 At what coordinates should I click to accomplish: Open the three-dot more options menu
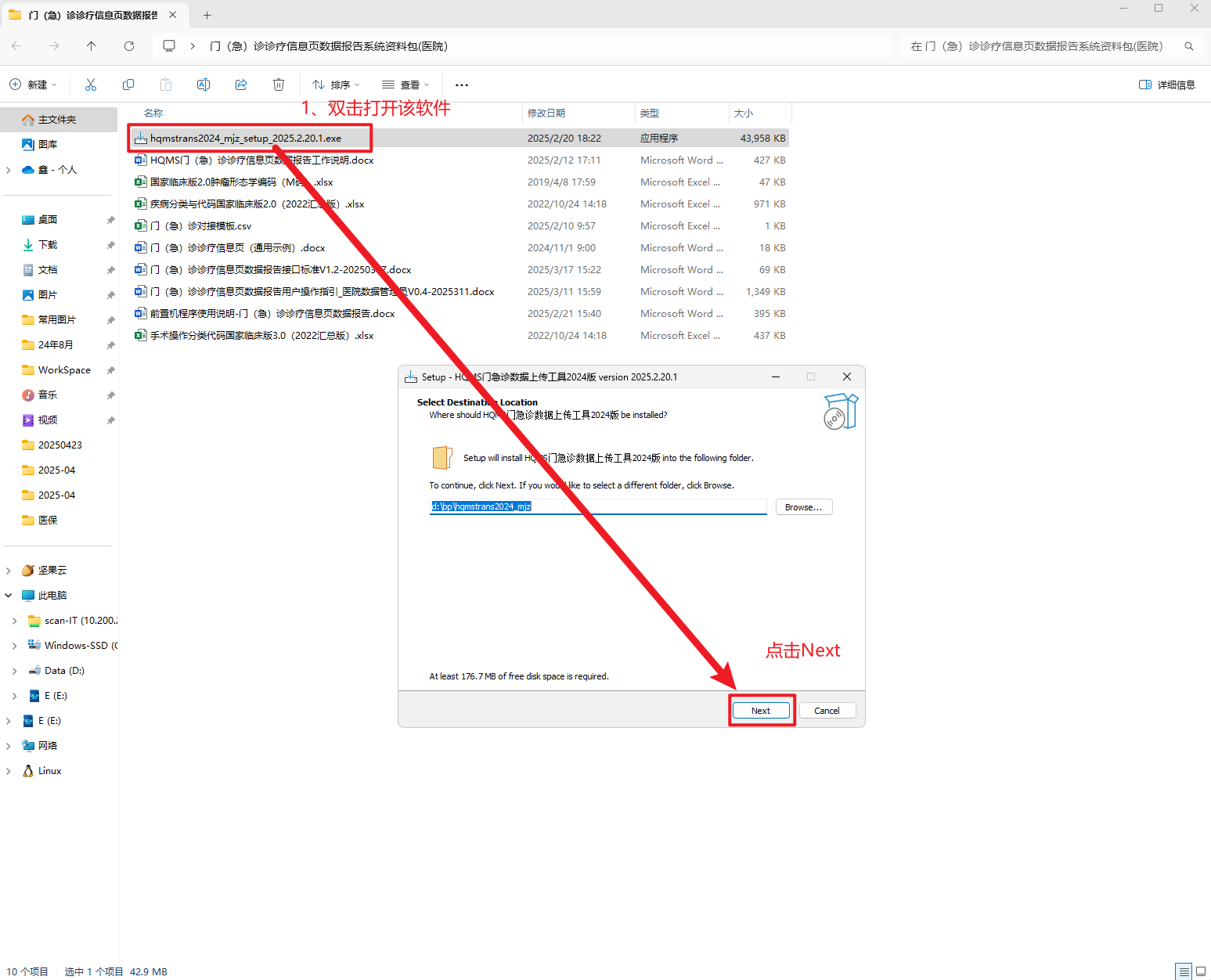462,85
